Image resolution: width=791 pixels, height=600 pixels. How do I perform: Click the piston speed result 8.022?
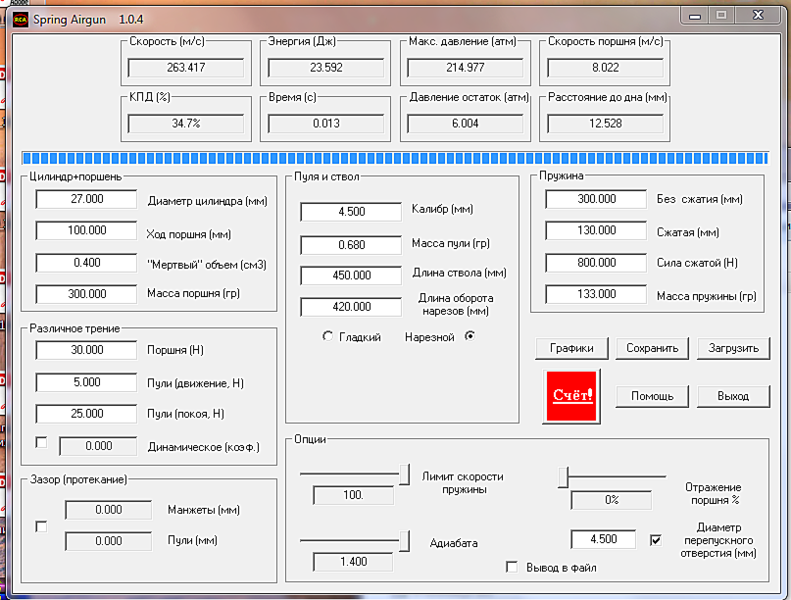click(x=605, y=68)
